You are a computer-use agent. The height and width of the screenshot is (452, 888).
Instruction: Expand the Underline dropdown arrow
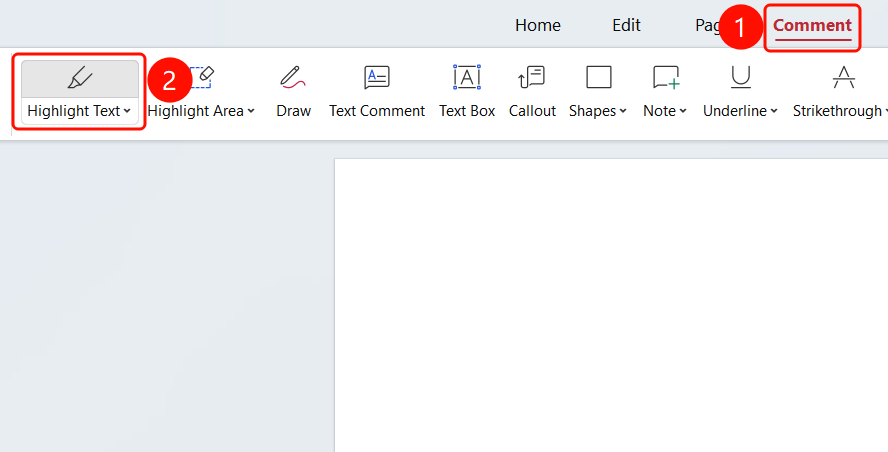click(x=774, y=111)
